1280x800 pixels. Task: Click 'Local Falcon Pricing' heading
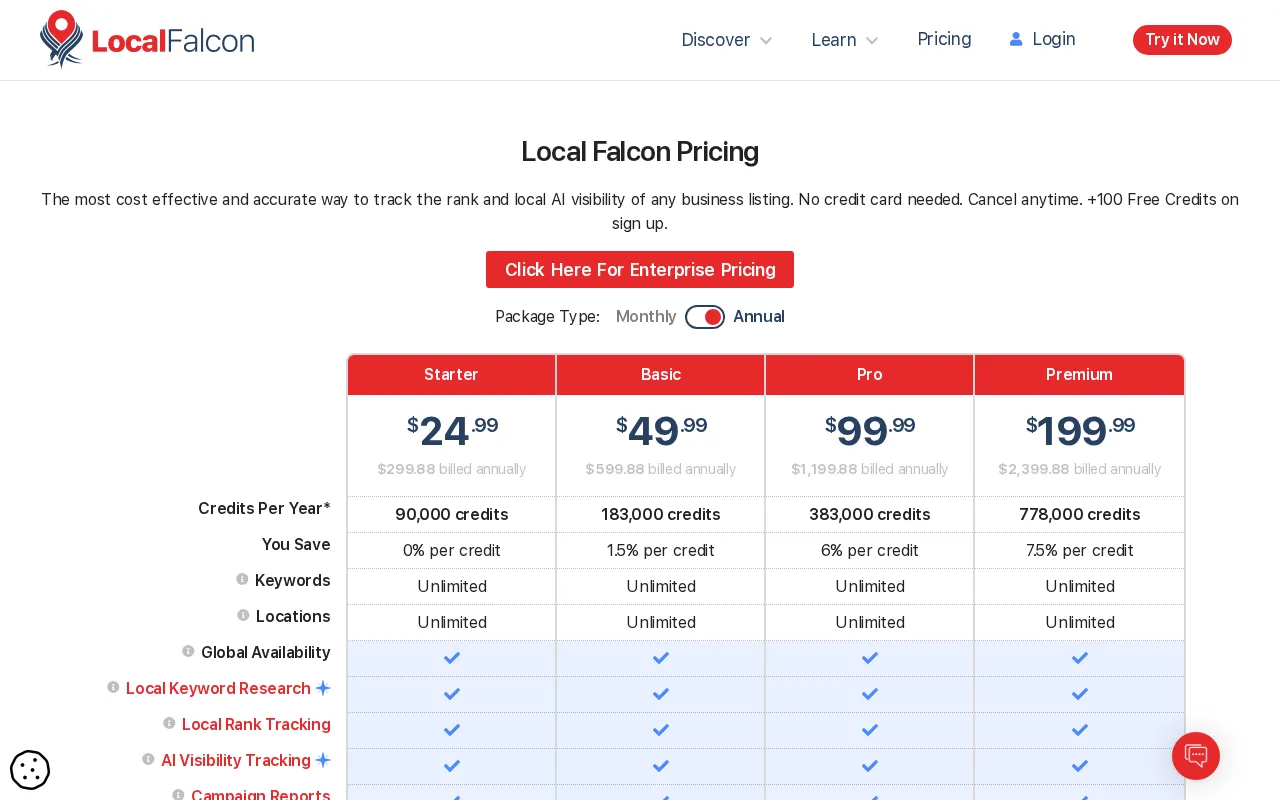pyautogui.click(x=640, y=152)
